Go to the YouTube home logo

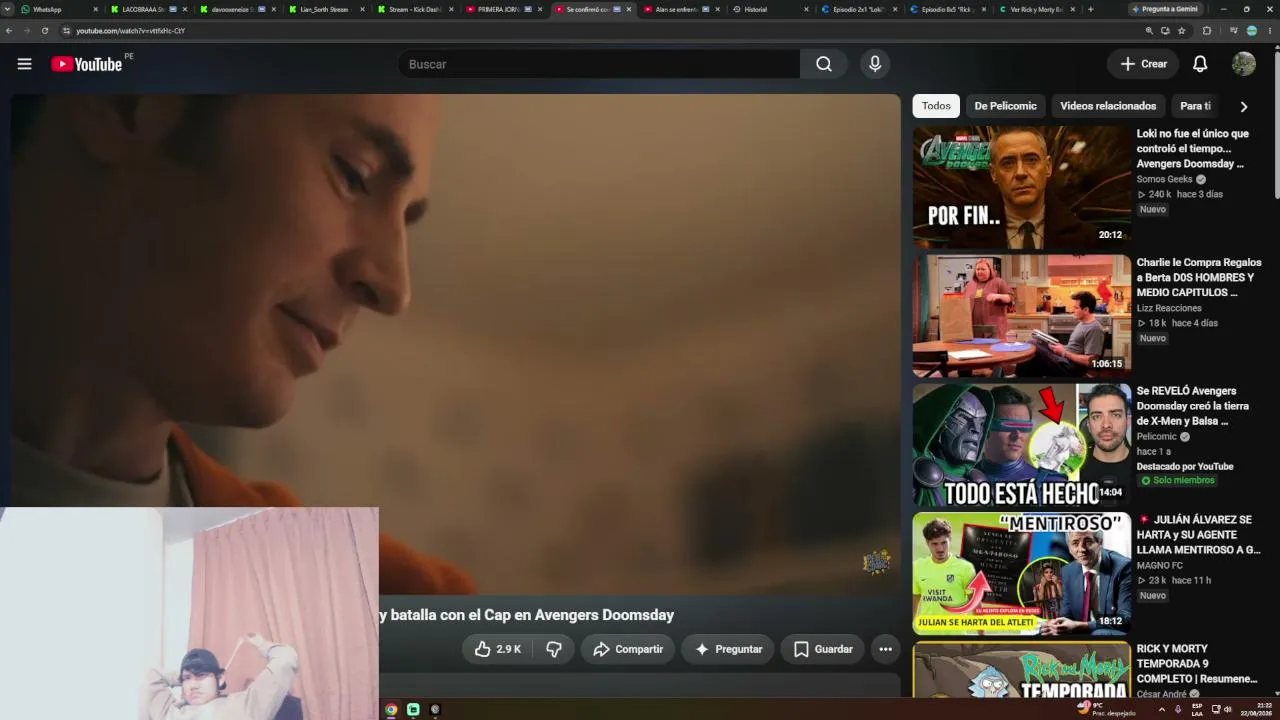(x=86, y=64)
